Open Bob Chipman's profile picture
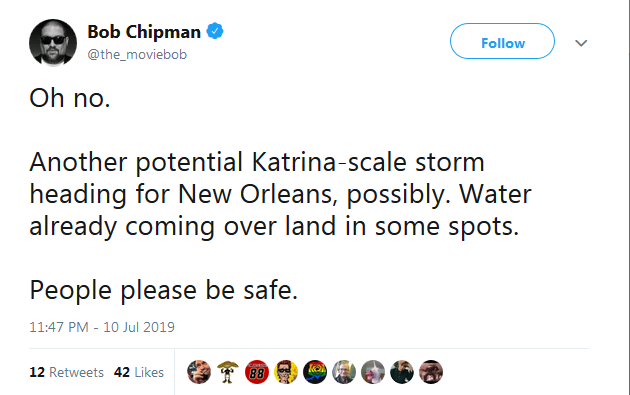 [53, 43]
